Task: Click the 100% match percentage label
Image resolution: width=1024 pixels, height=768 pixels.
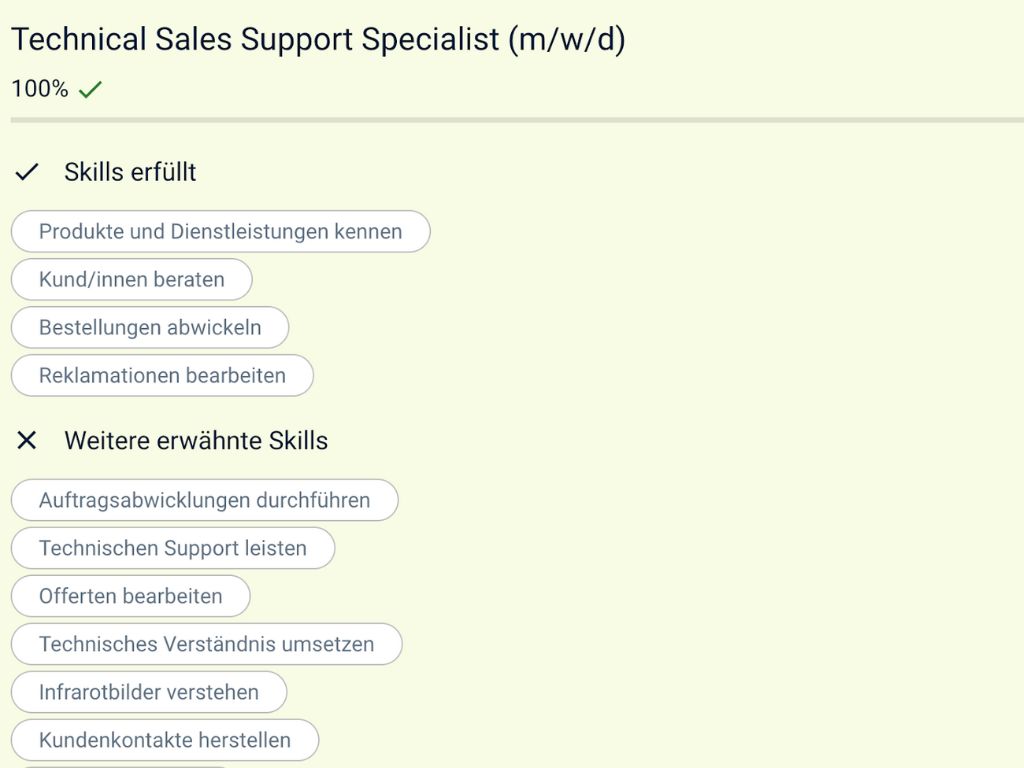Action: pos(40,89)
